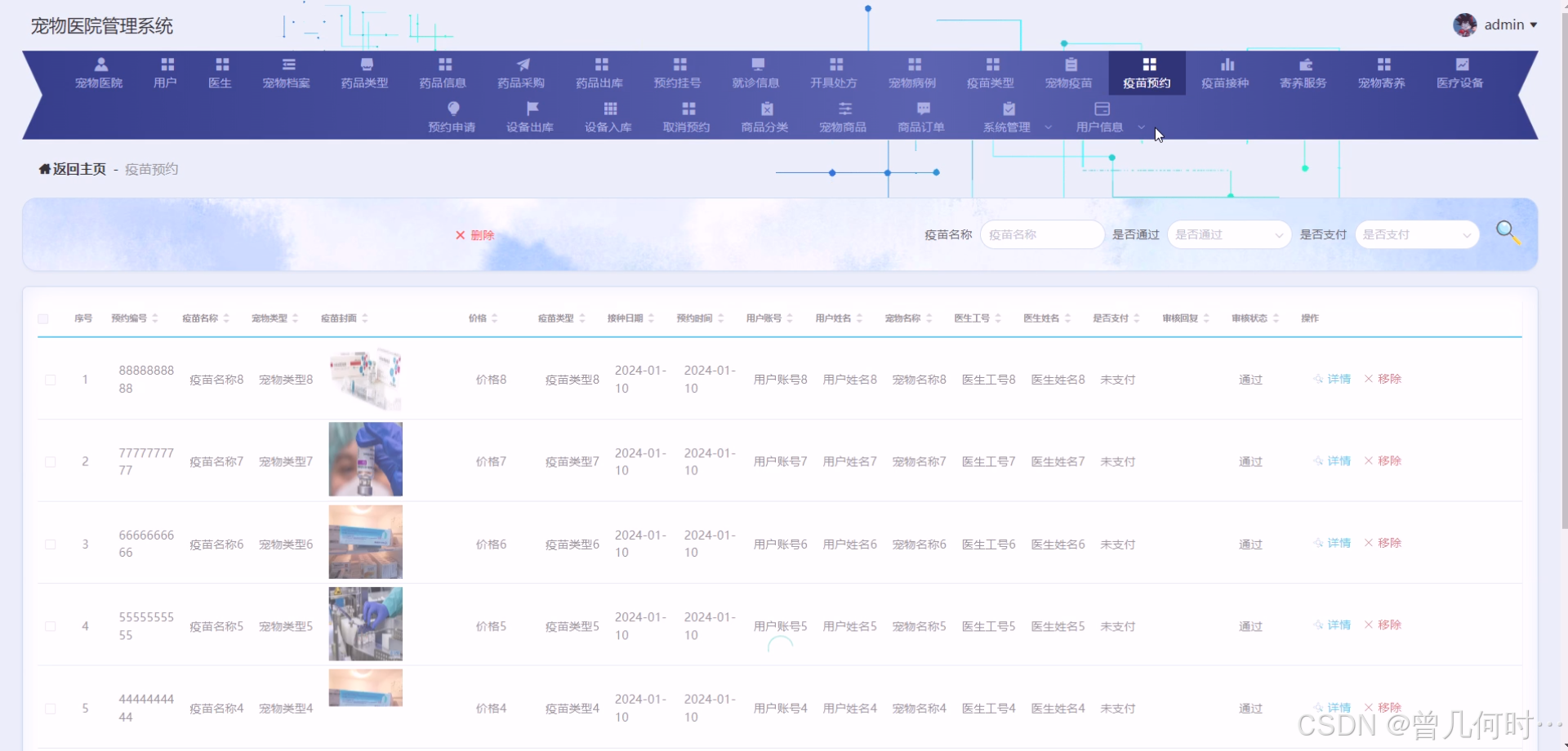1568x751 pixels.
Task: Click the page vertical scrollbar
Action: coord(1564,269)
